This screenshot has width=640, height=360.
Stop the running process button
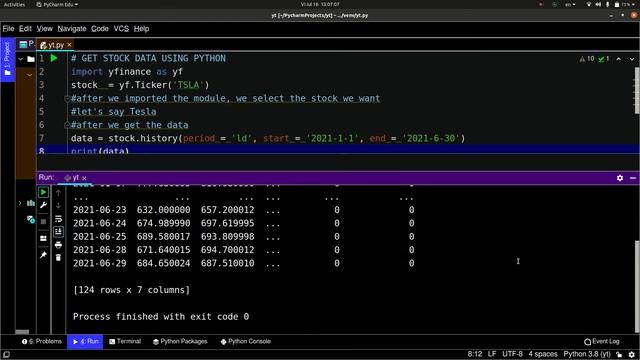pos(43,222)
